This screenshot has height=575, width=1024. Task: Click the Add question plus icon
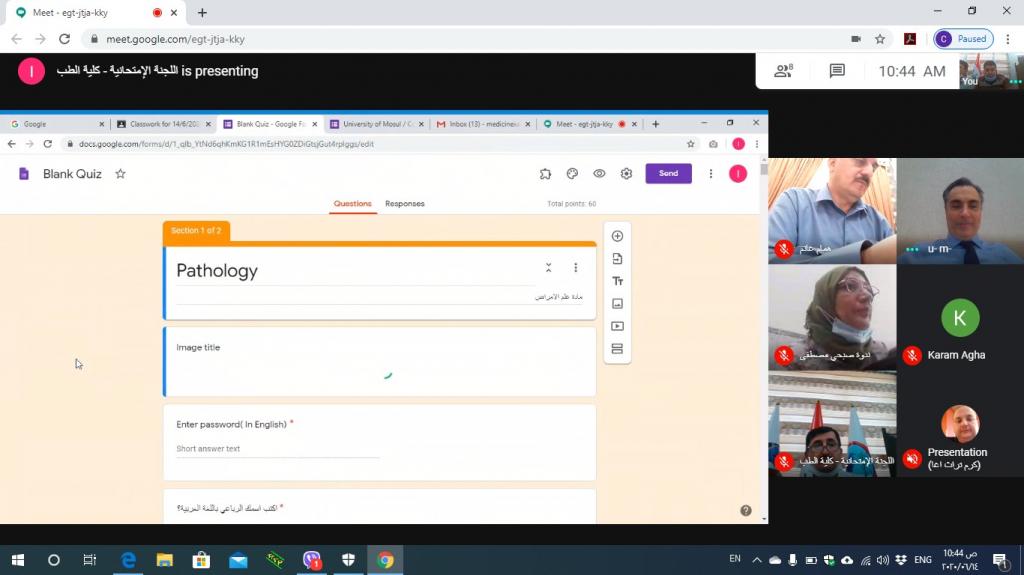point(617,237)
